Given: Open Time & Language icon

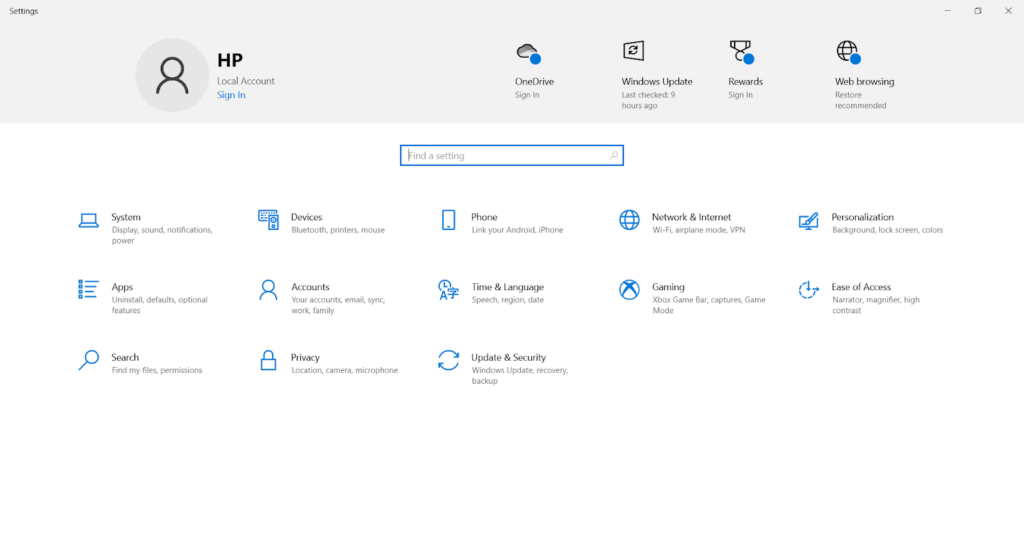Looking at the screenshot, I should click(449, 290).
